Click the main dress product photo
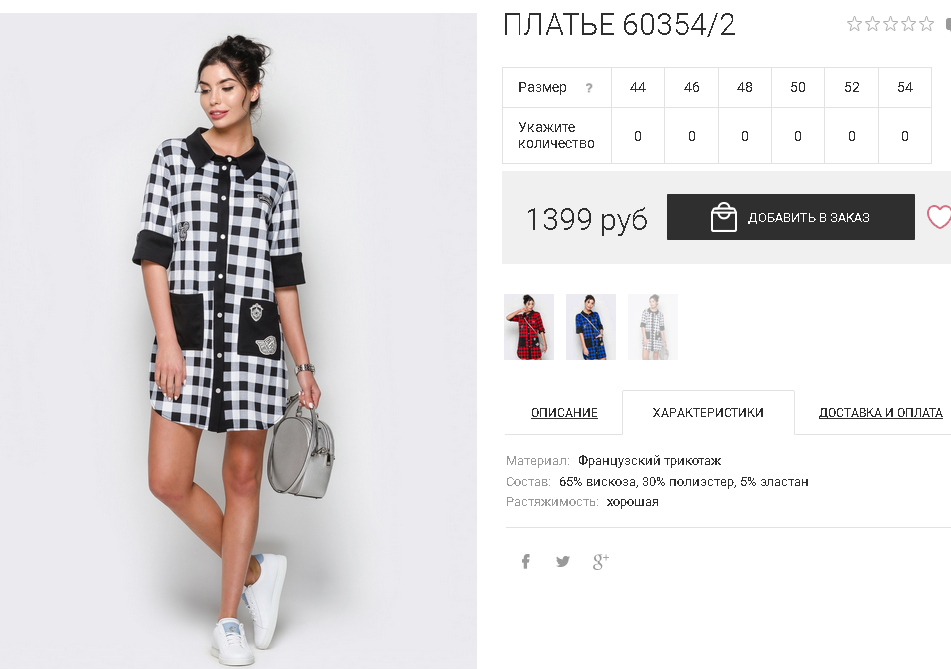This screenshot has width=951, height=669. pyautogui.click(x=238, y=341)
